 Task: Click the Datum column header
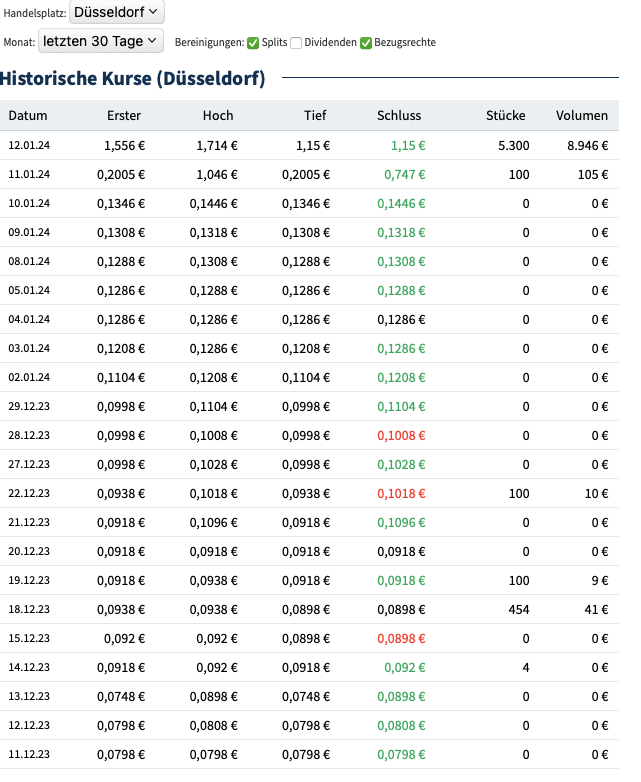28,116
